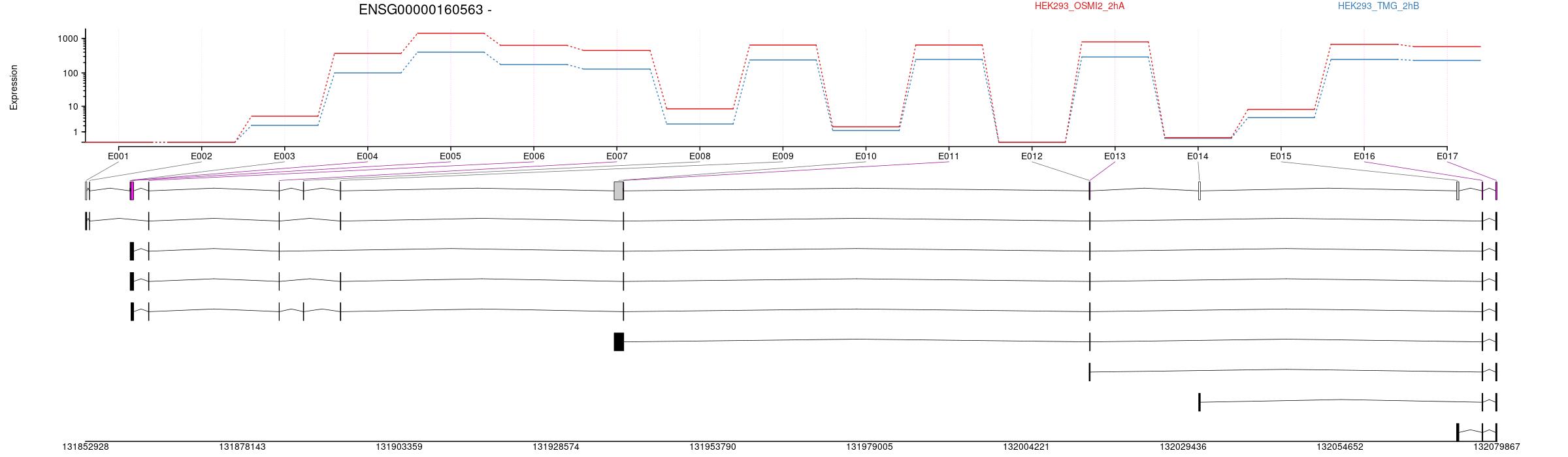Click exon label E017

pyautogui.click(x=1447, y=156)
